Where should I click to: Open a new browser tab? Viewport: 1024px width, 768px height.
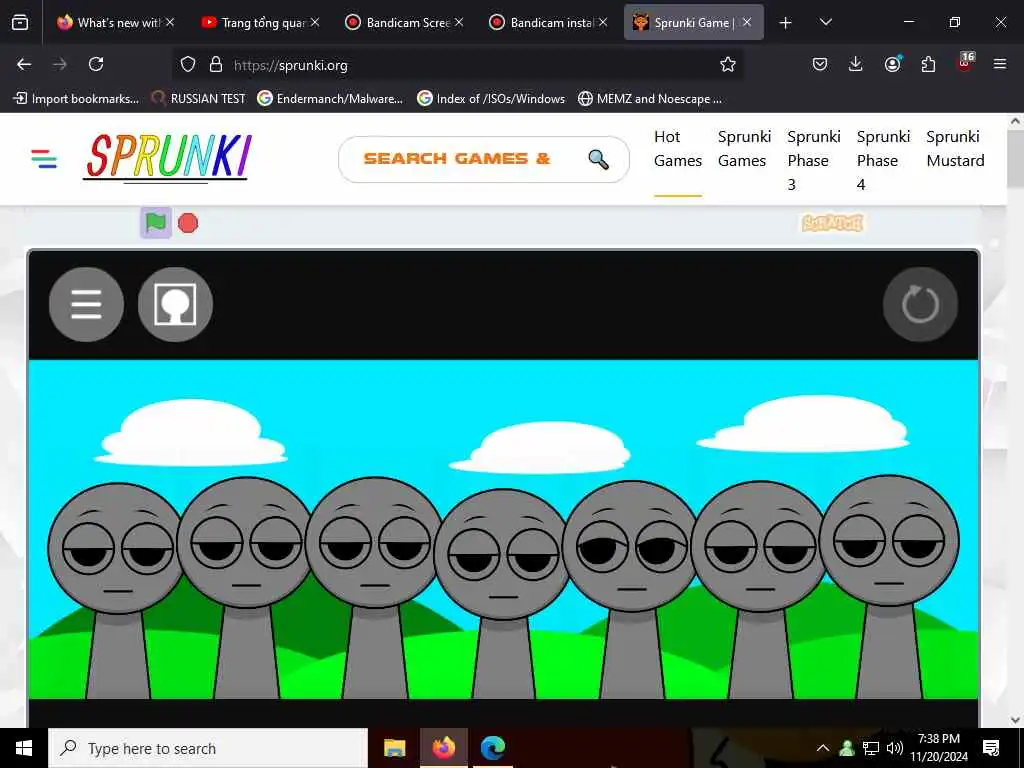[x=786, y=23]
